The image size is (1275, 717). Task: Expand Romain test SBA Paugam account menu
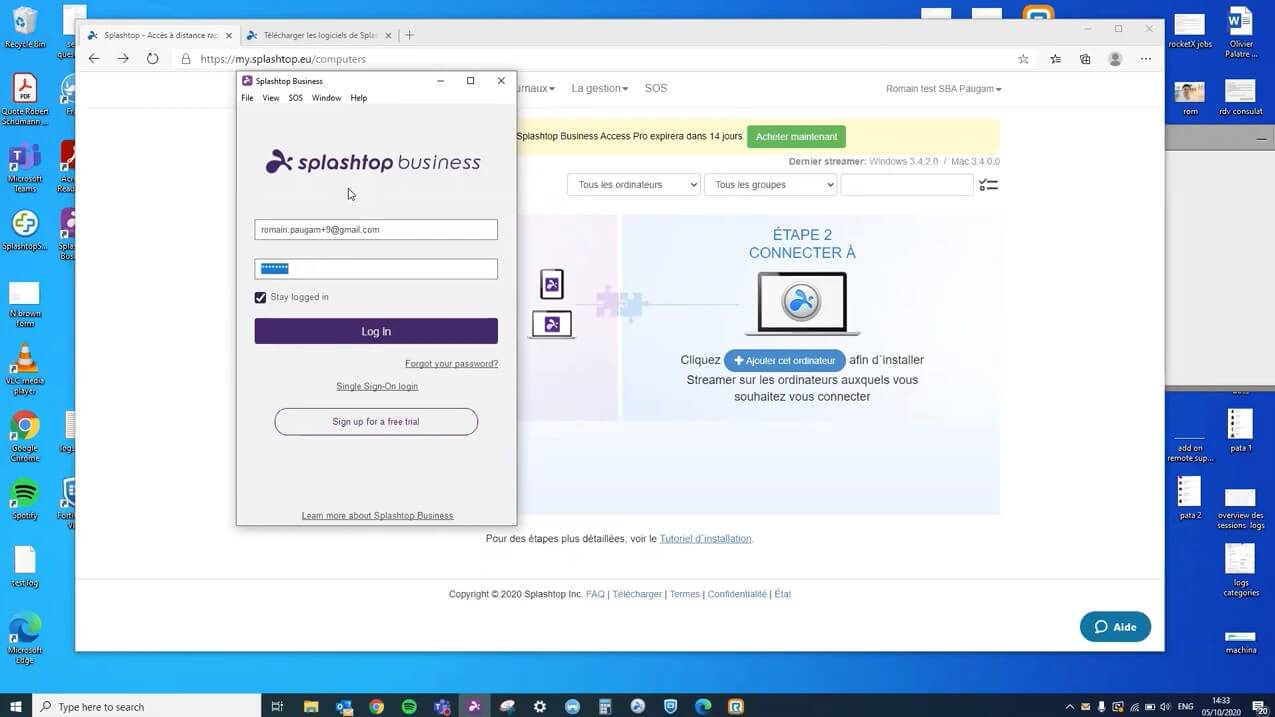pos(943,89)
